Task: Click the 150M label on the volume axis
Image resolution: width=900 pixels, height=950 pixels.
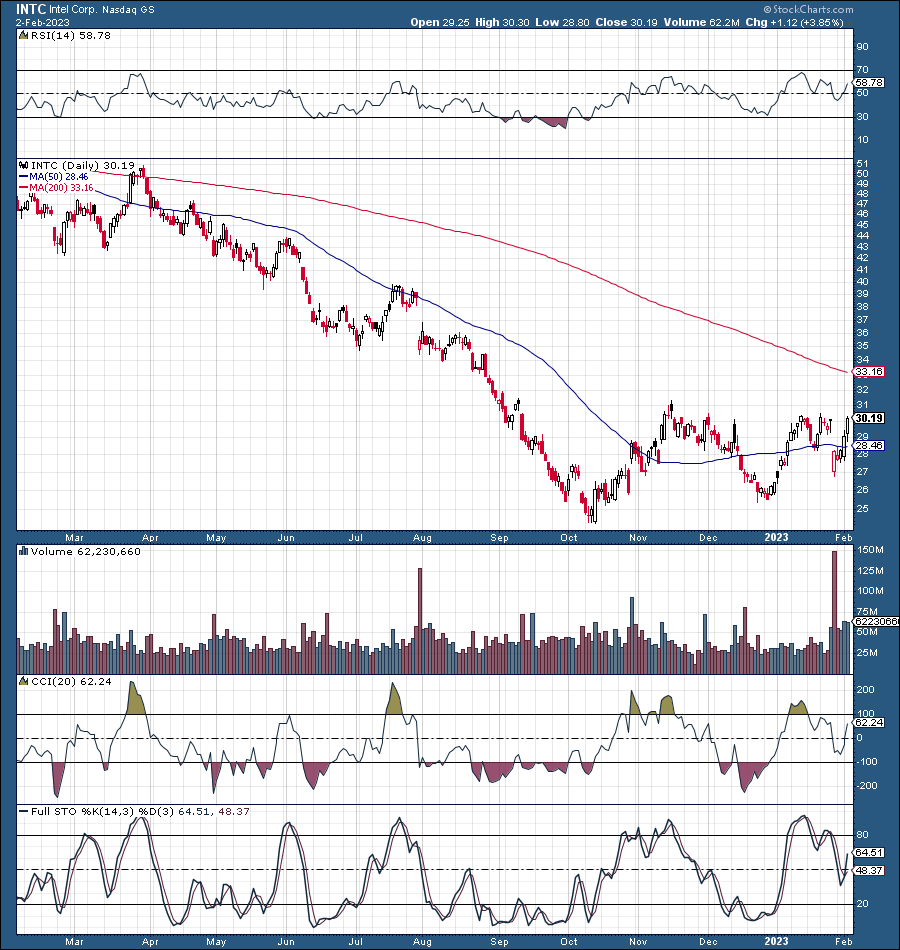Action: tap(870, 550)
